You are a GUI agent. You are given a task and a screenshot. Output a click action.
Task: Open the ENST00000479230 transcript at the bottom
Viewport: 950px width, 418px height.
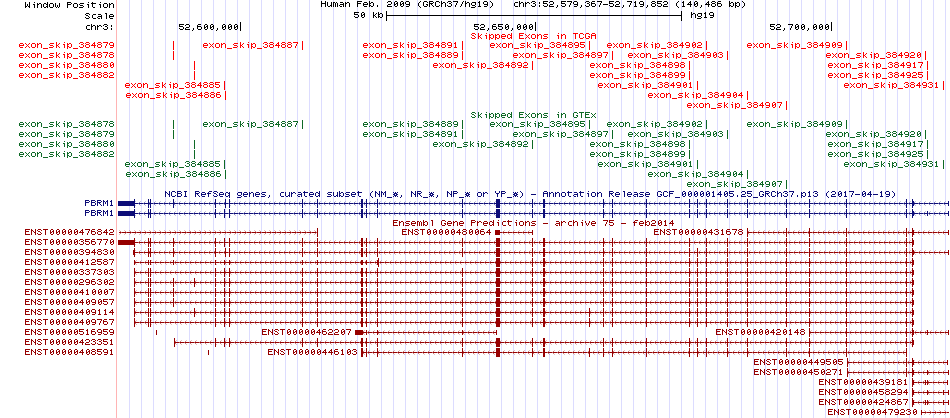pyautogui.click(x=872, y=412)
